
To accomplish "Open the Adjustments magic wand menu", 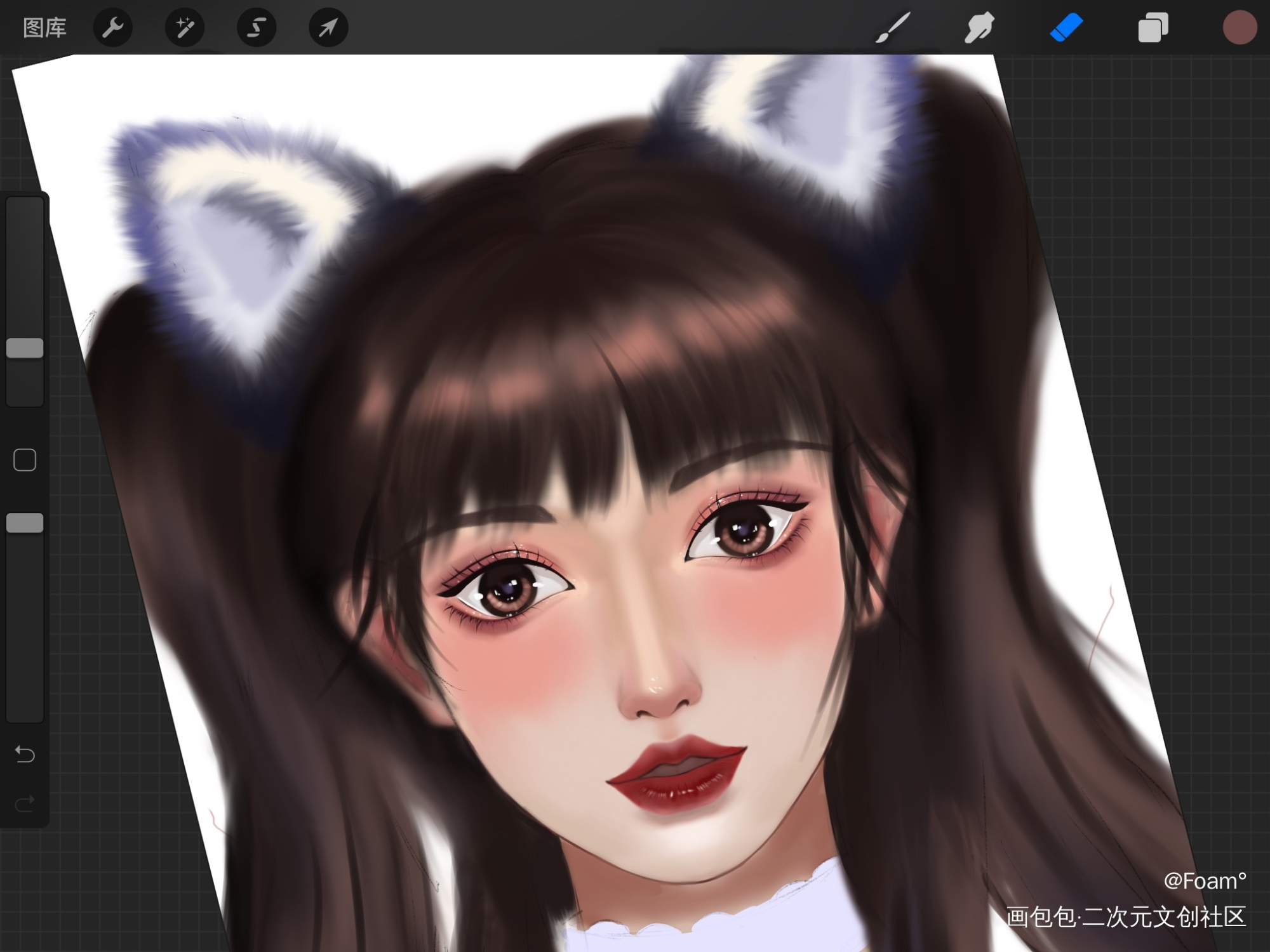I will 185,28.
